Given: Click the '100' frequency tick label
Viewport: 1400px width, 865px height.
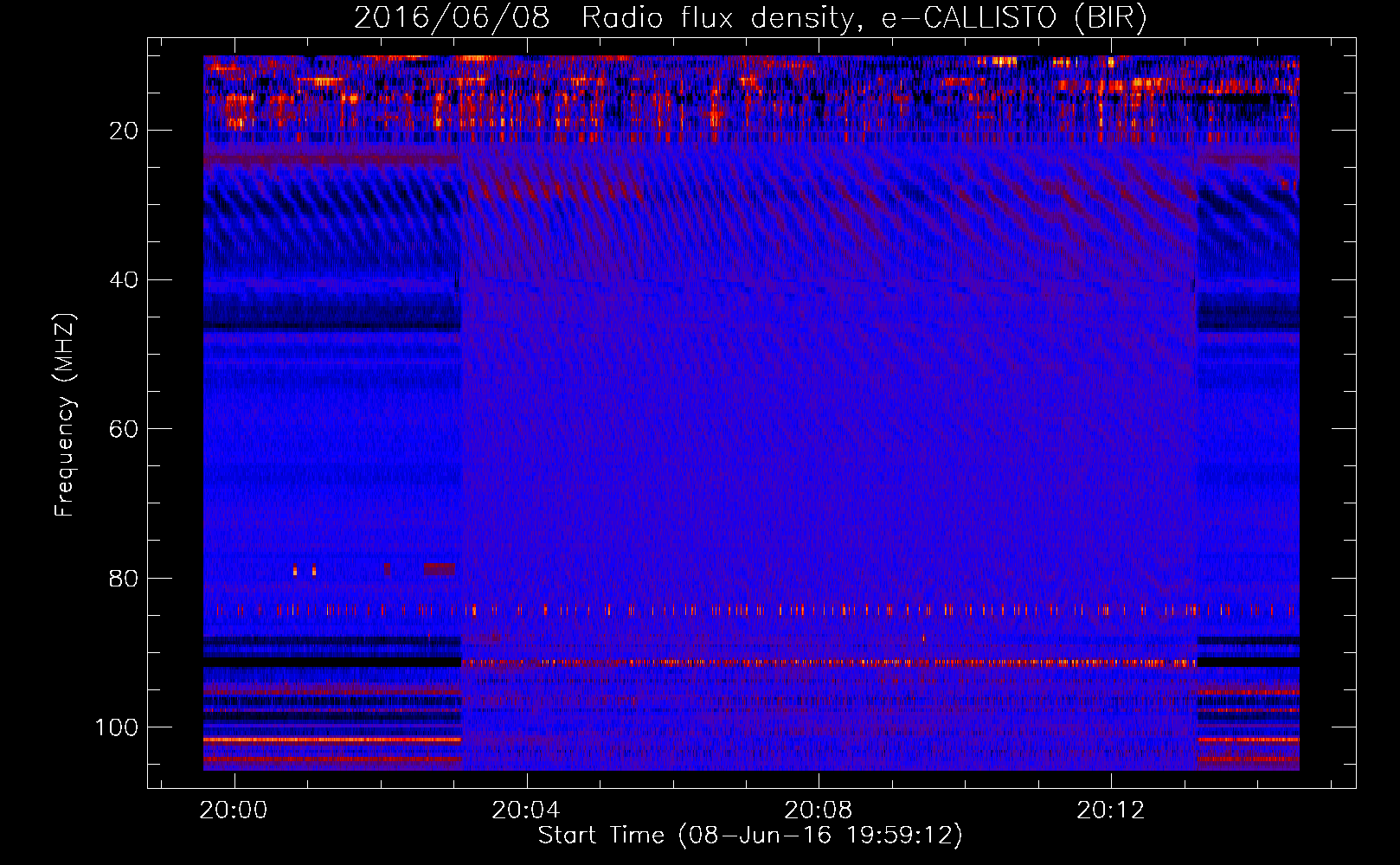Looking at the screenshot, I should (x=117, y=727).
